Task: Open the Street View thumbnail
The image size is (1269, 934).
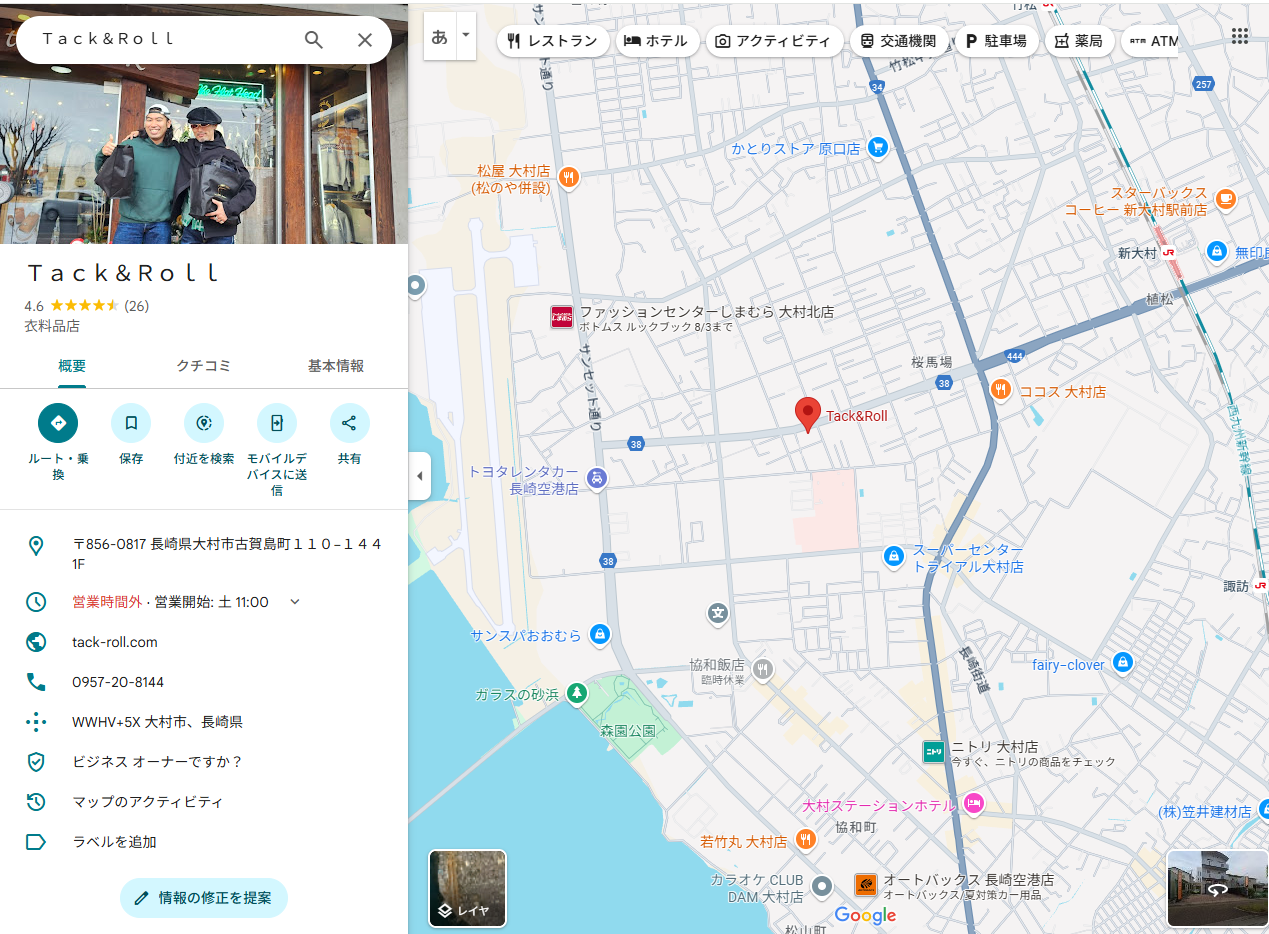Action: point(1218,888)
